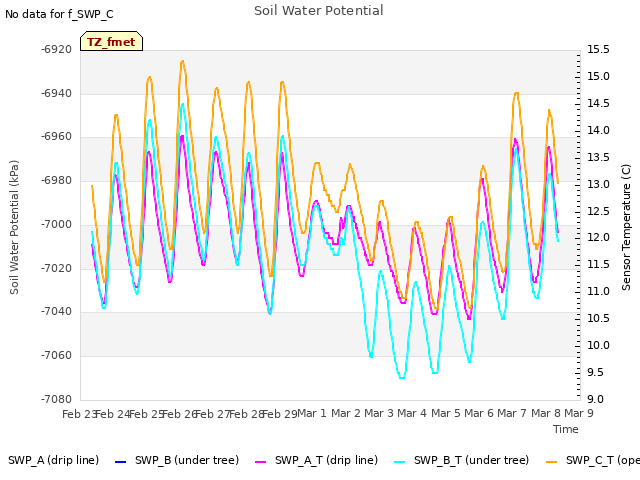Click the magenta SWP_A_T legend line swatch
This screenshot has width=640, height=480.
(260, 462)
